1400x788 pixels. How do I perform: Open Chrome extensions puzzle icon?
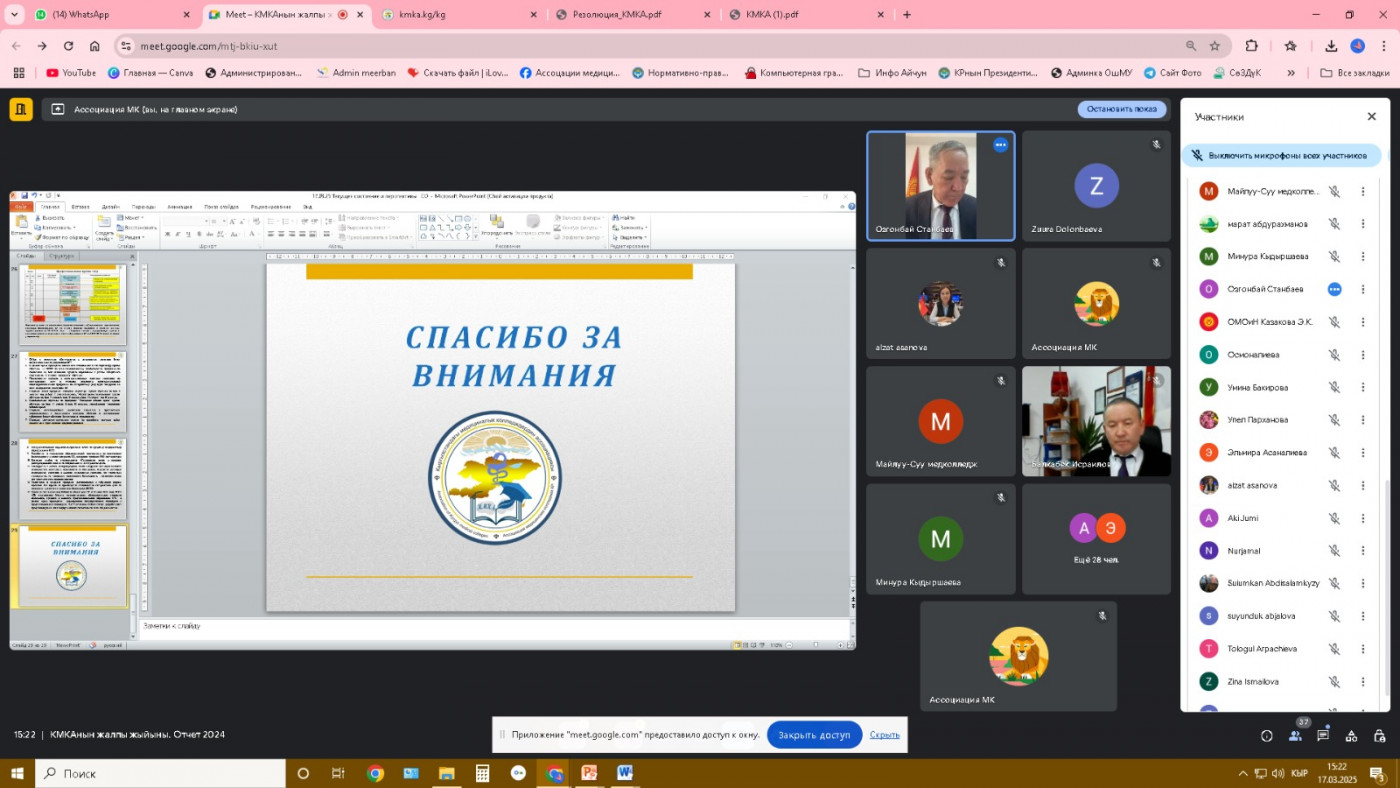point(1251,46)
